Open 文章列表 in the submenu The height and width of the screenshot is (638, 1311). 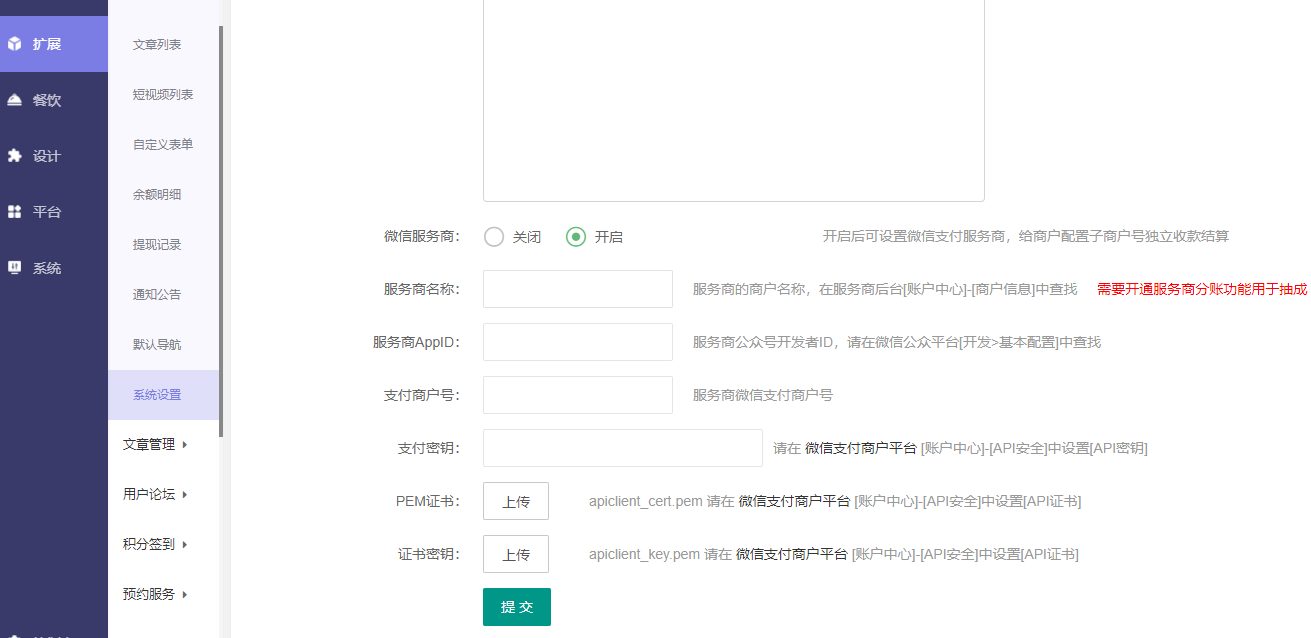point(157,45)
